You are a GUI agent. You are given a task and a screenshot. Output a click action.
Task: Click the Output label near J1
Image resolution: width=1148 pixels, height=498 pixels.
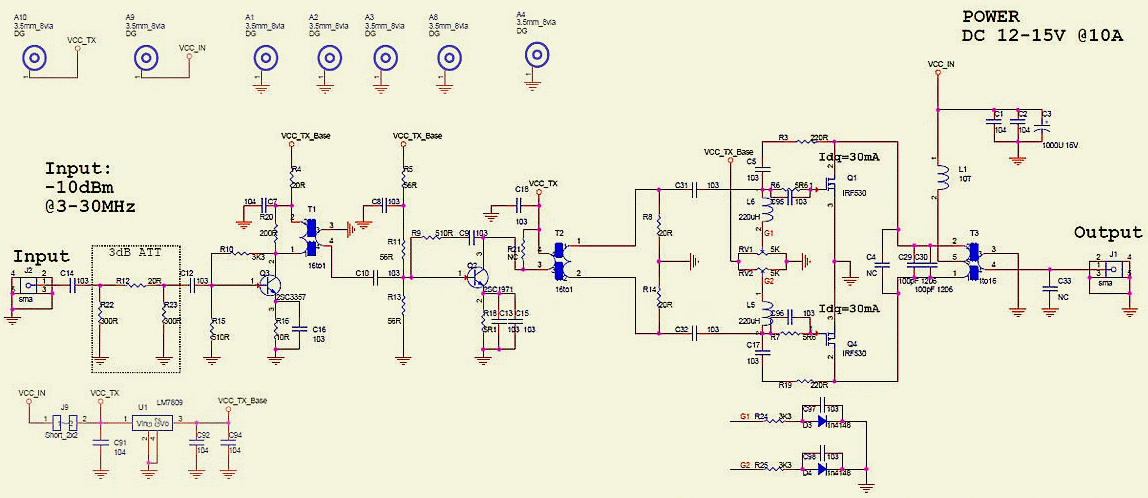(1107, 232)
